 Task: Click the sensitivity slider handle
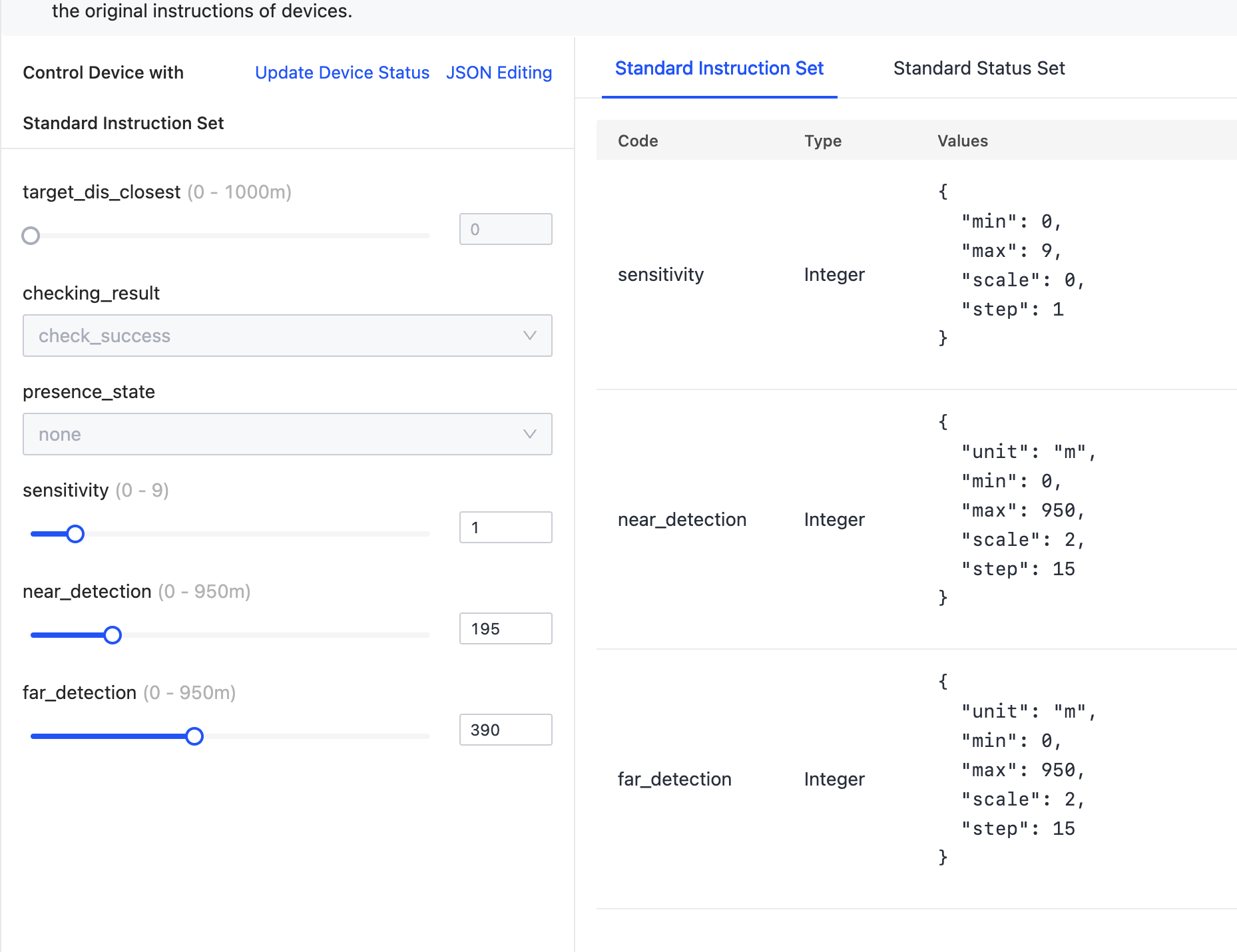pyautogui.click(x=75, y=534)
